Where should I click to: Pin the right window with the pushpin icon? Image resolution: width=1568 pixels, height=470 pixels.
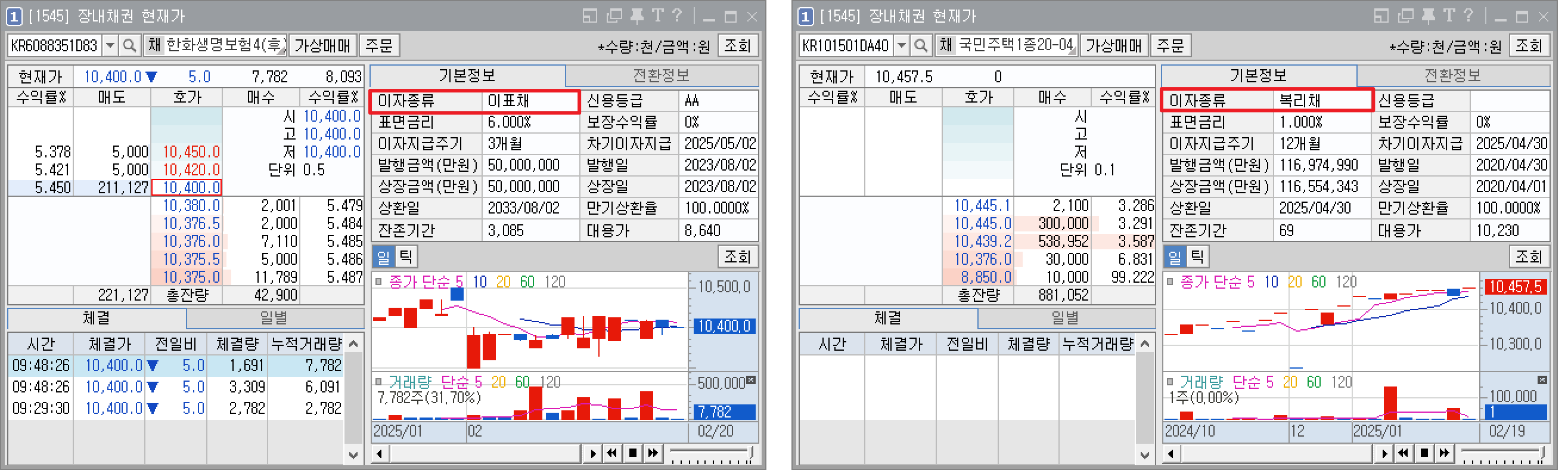(x=1429, y=16)
